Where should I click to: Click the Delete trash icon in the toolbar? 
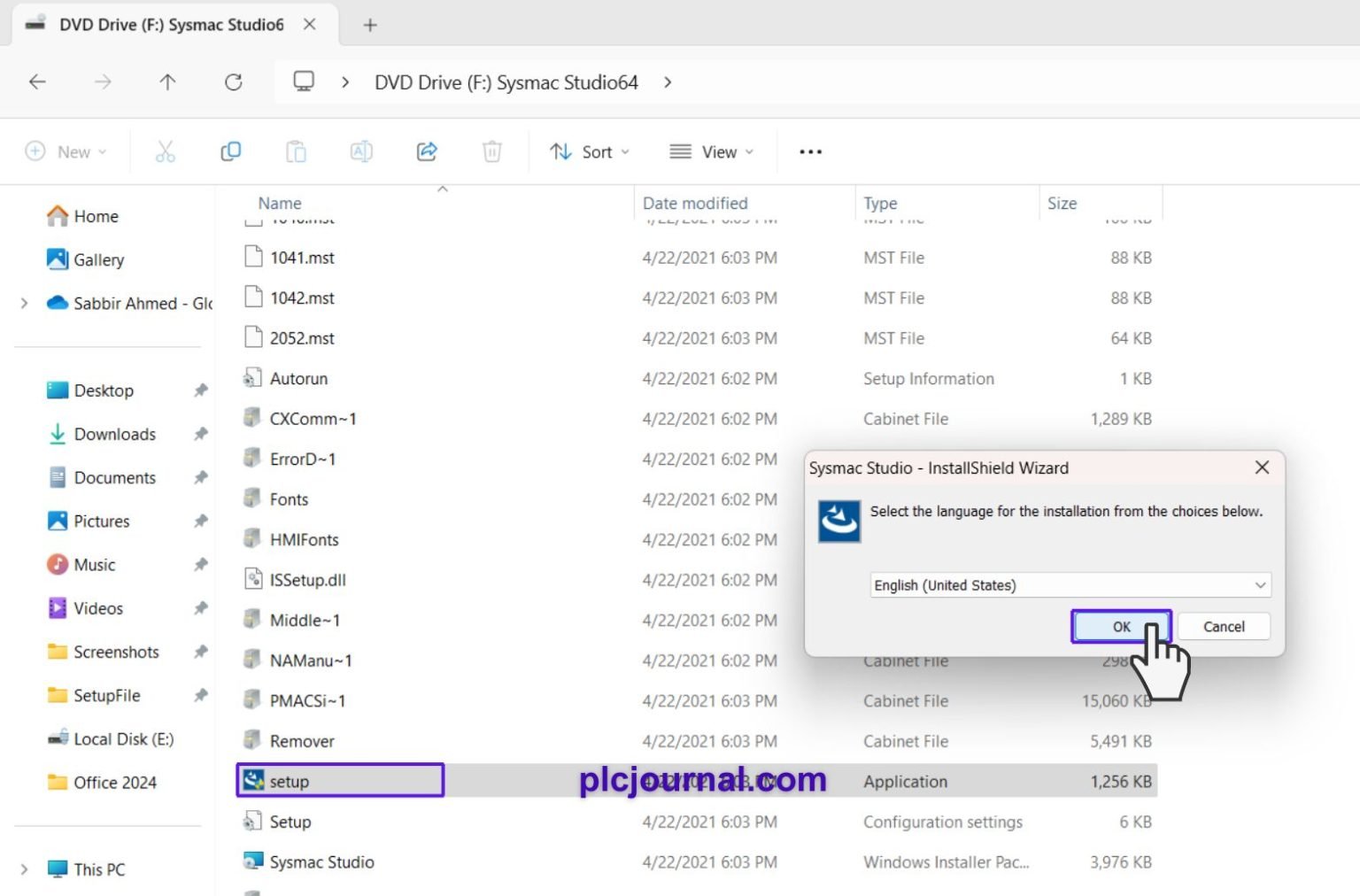point(492,151)
